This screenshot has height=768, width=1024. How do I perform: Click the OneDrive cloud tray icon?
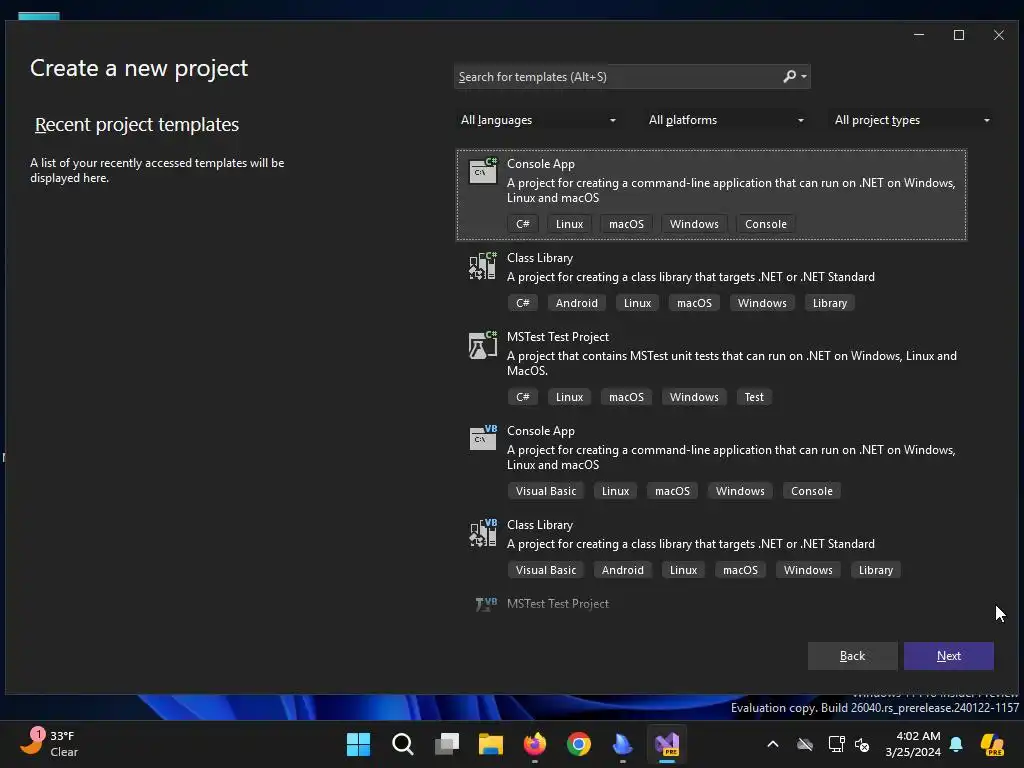coord(805,744)
